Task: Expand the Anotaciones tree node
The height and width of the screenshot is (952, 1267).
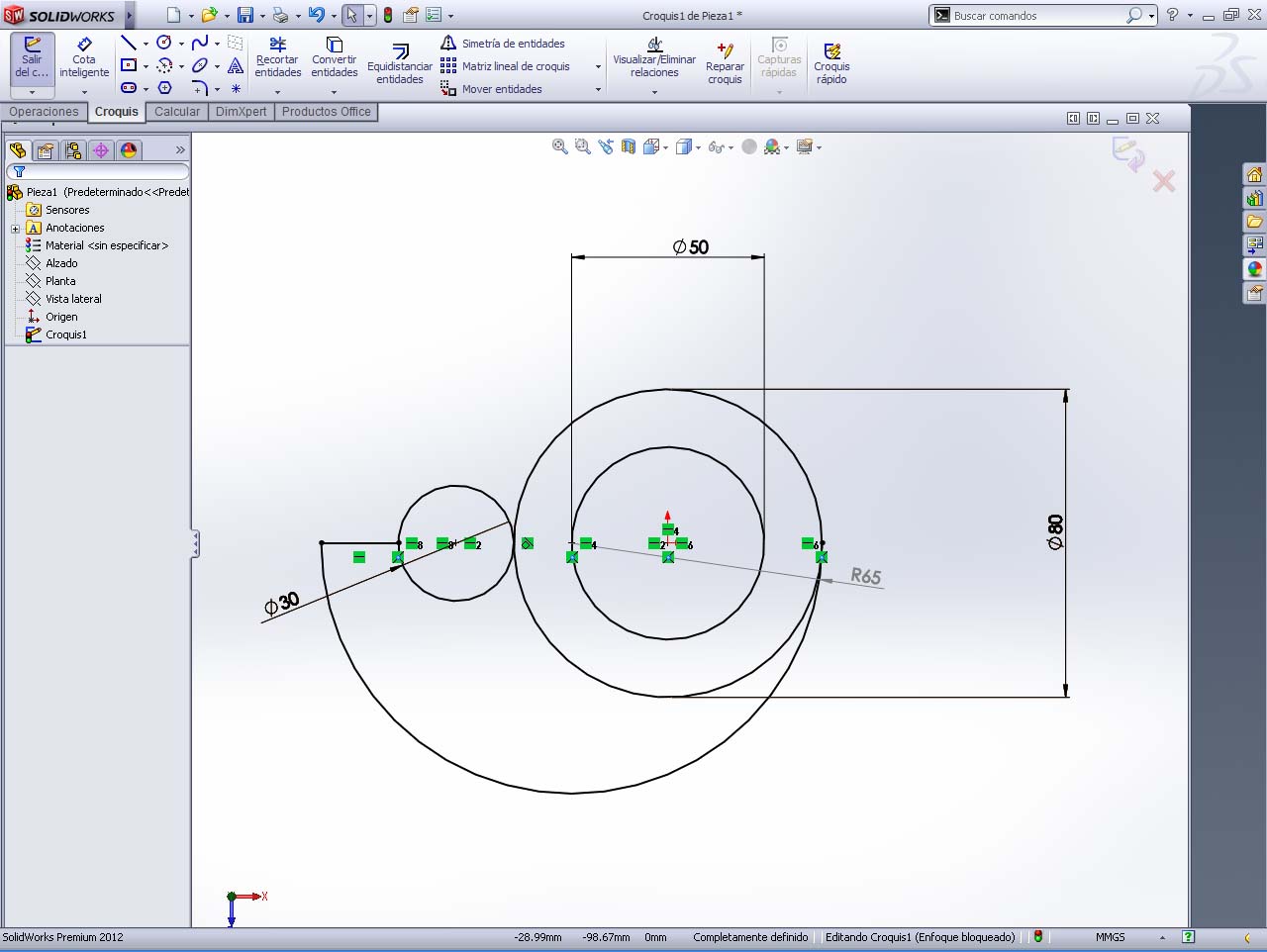Action: click(15, 229)
